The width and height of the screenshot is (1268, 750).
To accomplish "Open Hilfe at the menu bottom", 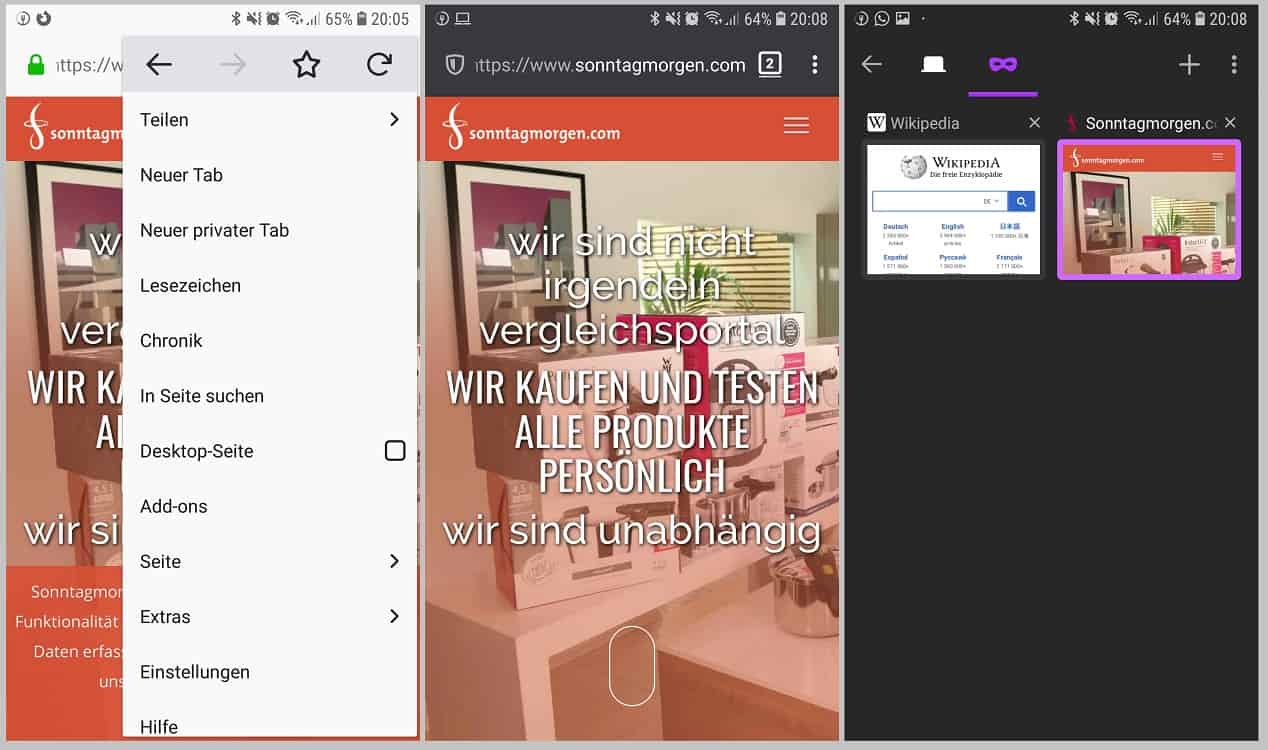I will tap(270, 722).
